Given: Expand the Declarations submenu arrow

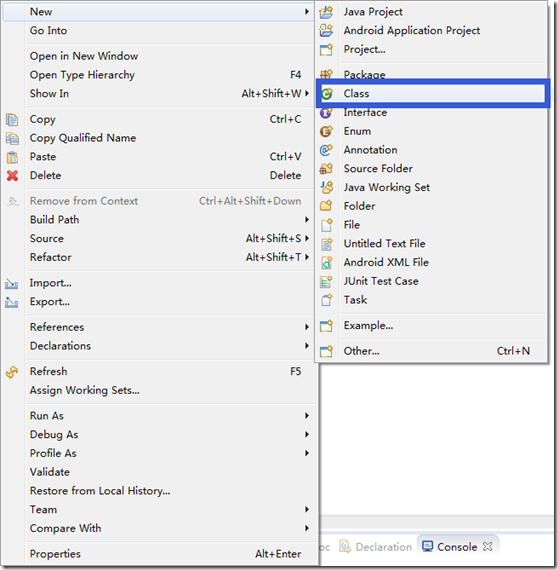Looking at the screenshot, I should click(x=307, y=346).
